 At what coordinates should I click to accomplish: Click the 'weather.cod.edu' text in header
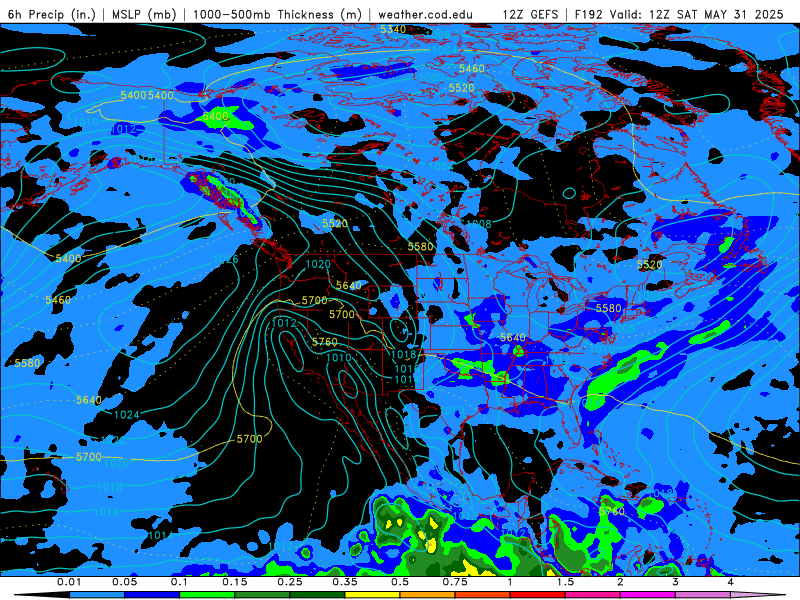click(x=426, y=14)
